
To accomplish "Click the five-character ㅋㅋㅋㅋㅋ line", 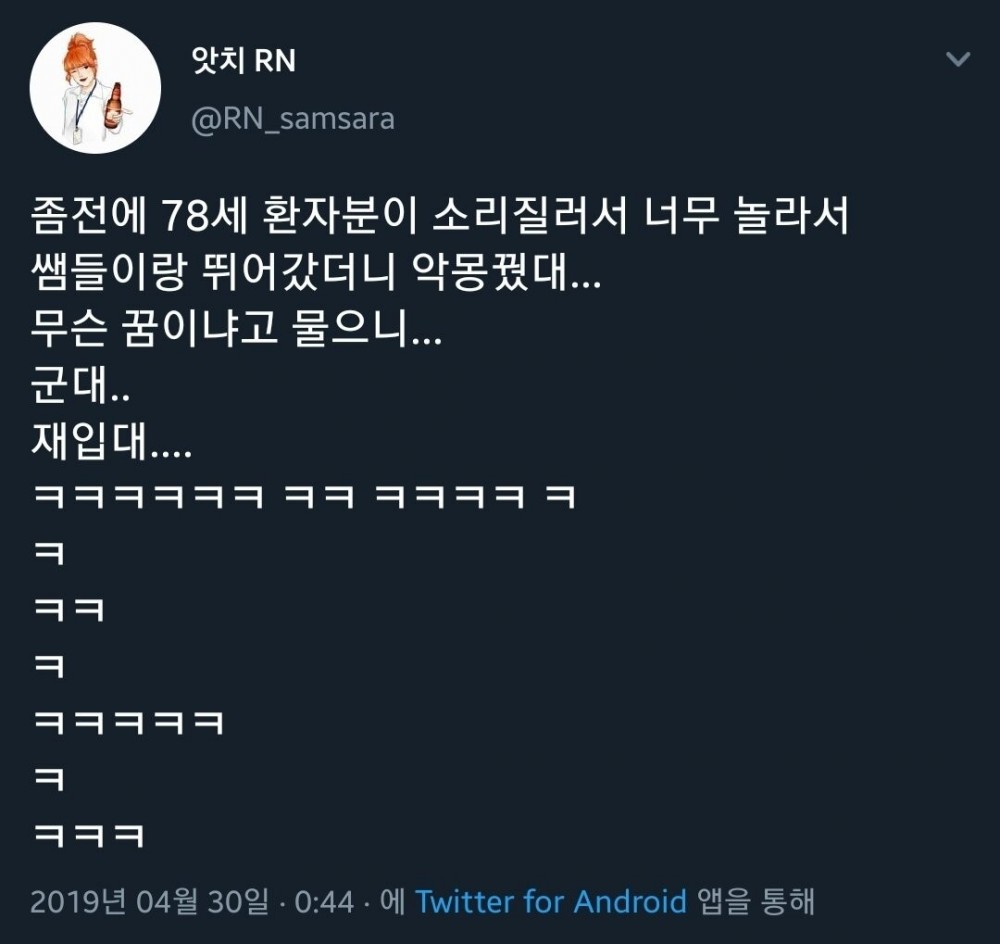I will (x=128, y=723).
